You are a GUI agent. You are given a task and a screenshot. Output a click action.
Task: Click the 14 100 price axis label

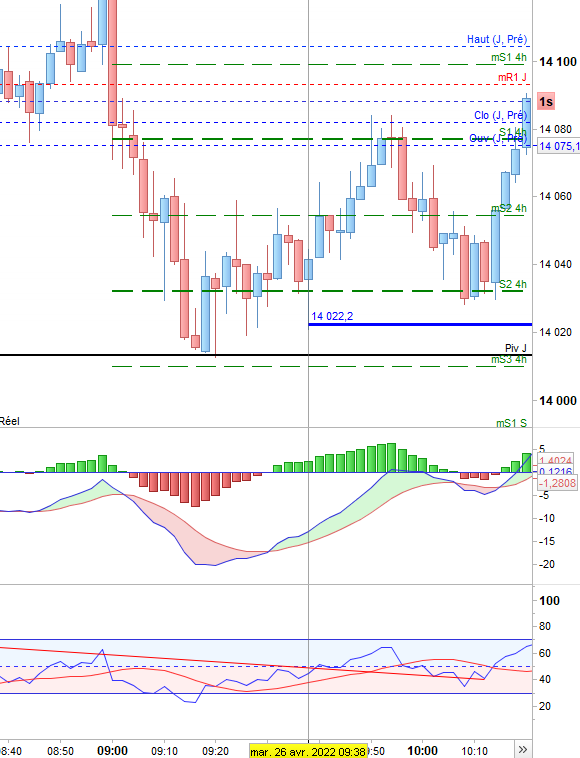pos(558,62)
